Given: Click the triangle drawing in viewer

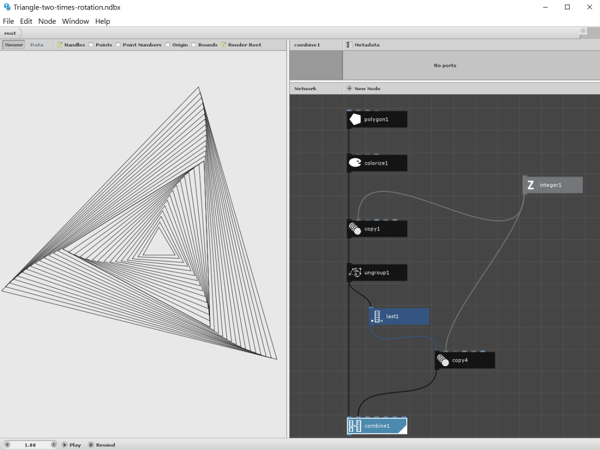Looking at the screenshot, I should [139, 223].
